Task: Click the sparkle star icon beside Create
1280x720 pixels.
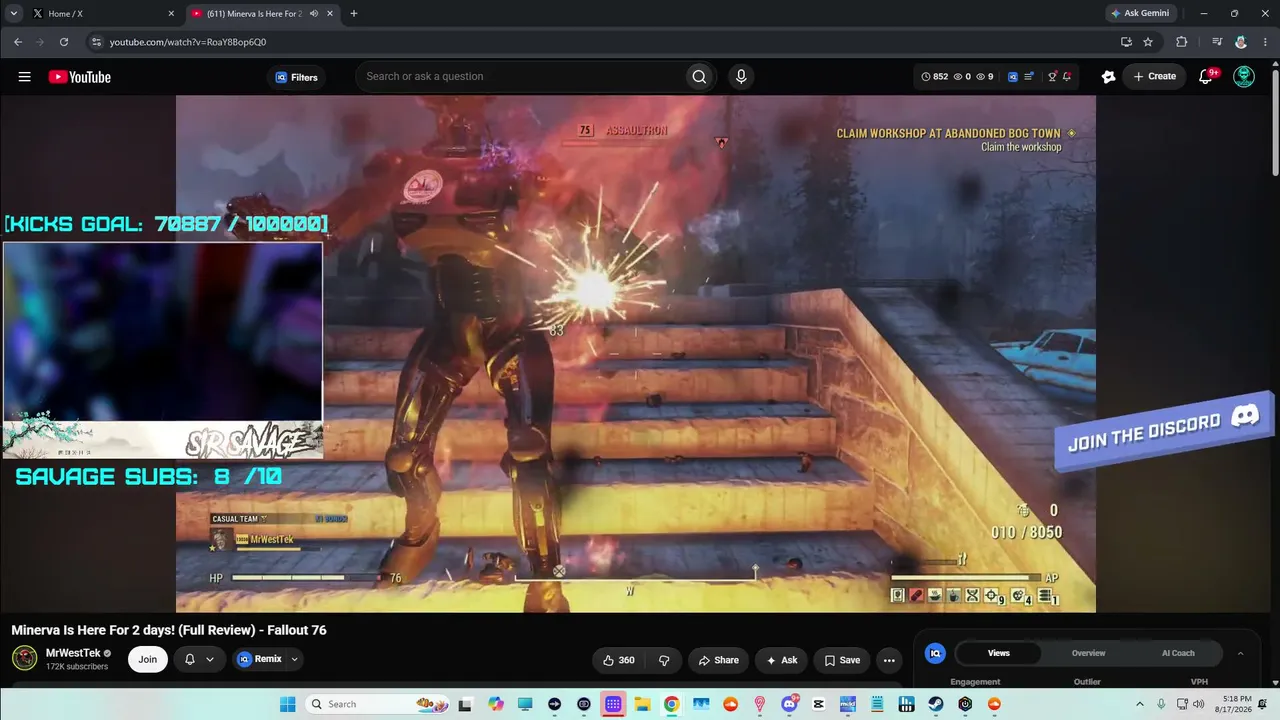Action: click(1108, 77)
